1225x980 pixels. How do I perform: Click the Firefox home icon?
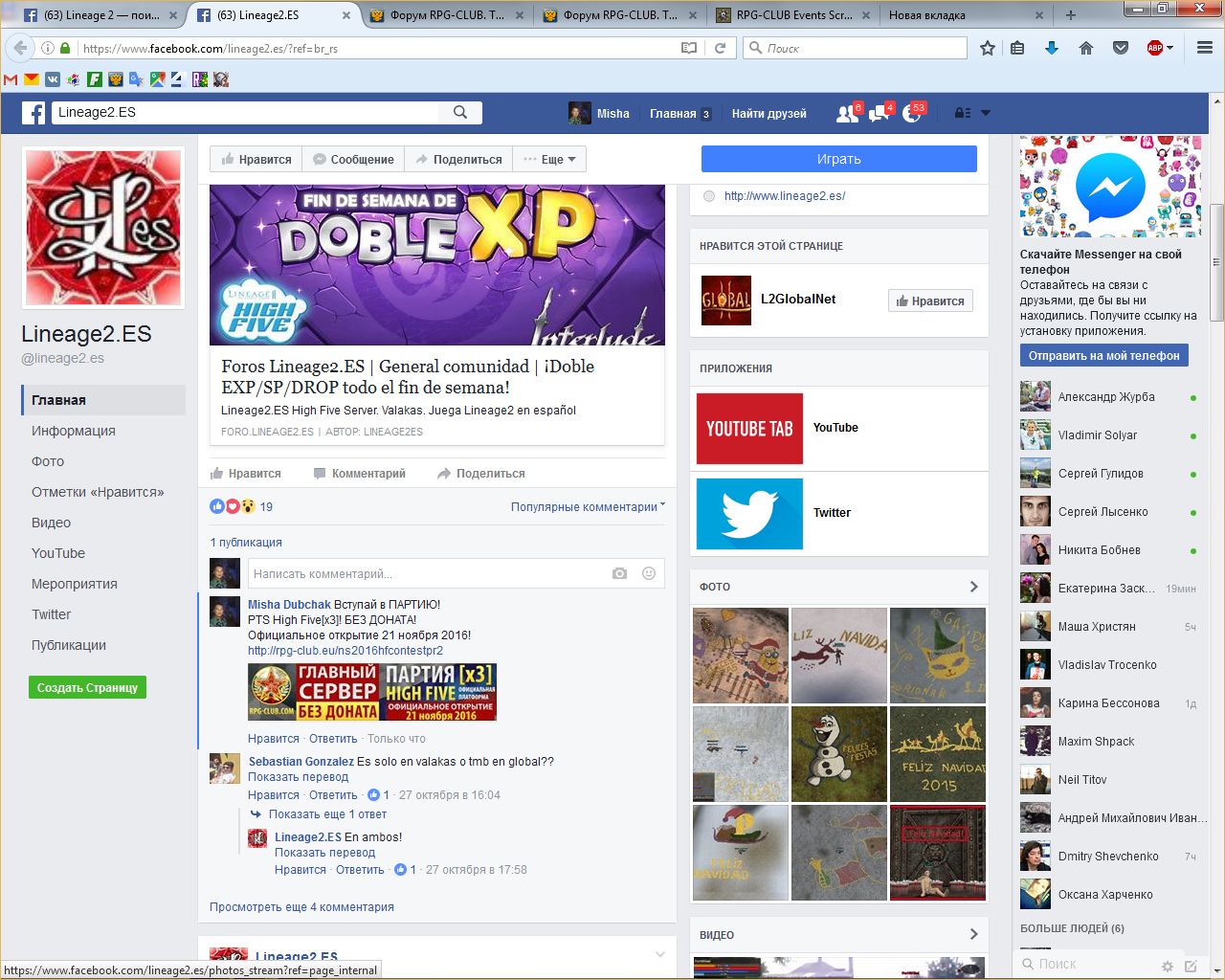coord(1085,48)
